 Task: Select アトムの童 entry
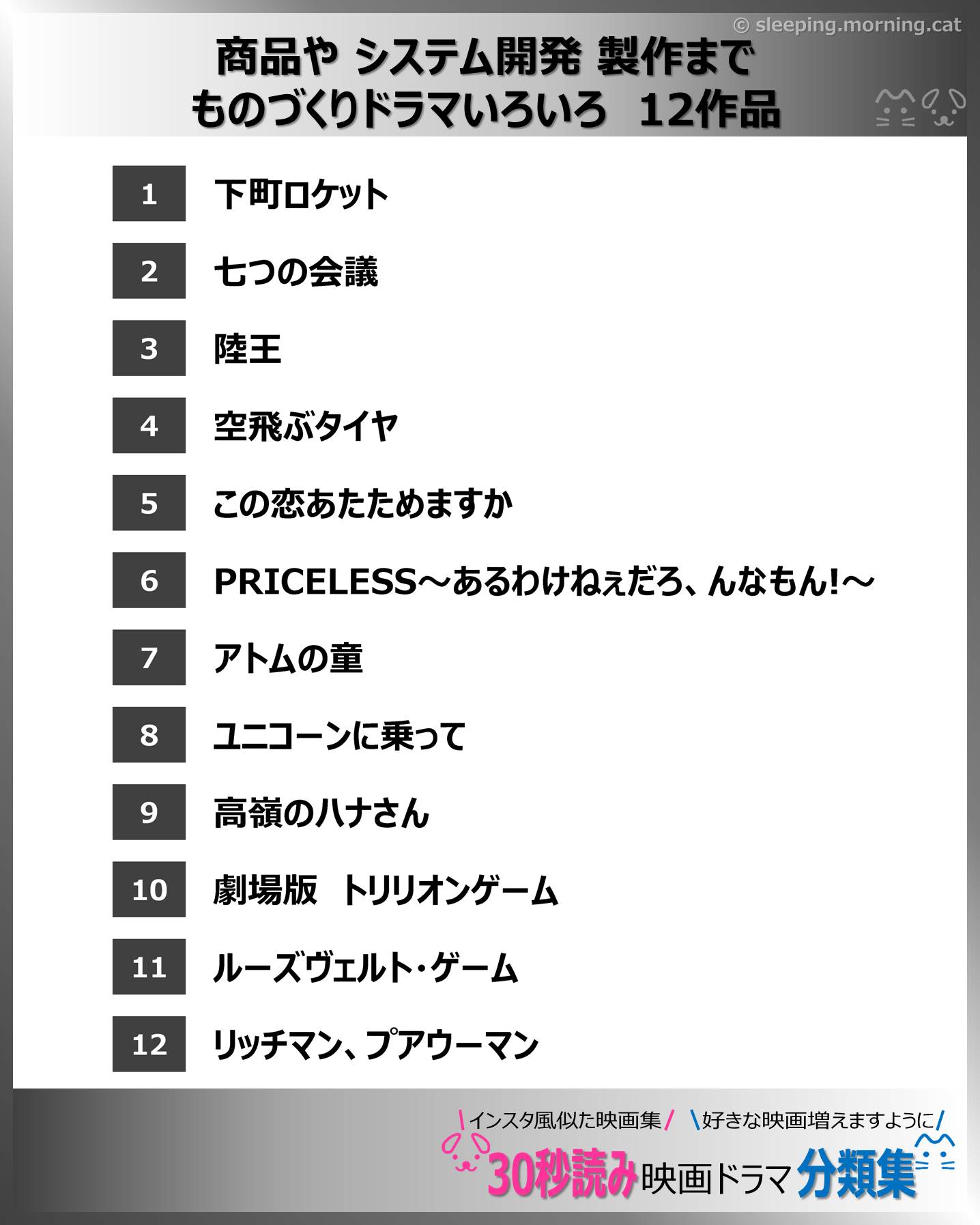pyautogui.click(x=287, y=659)
